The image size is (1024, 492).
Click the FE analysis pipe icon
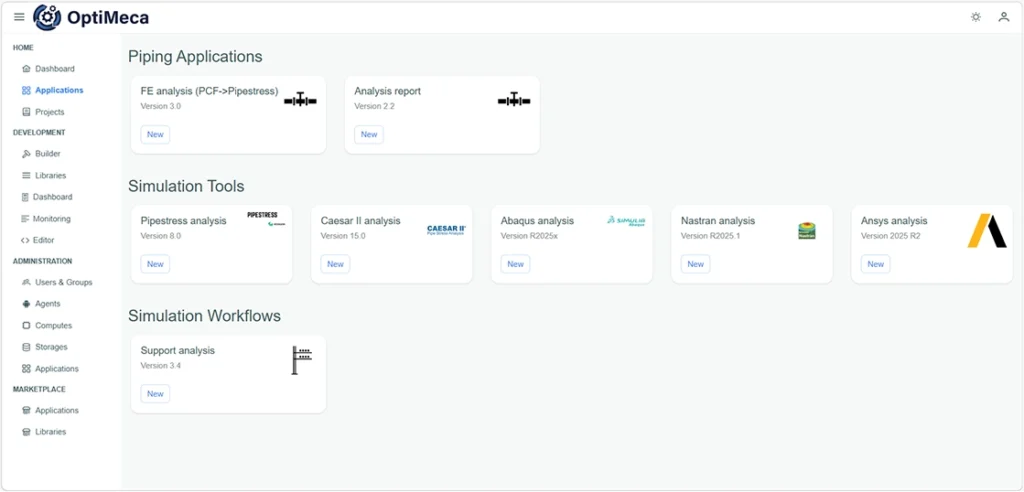pyautogui.click(x=300, y=100)
